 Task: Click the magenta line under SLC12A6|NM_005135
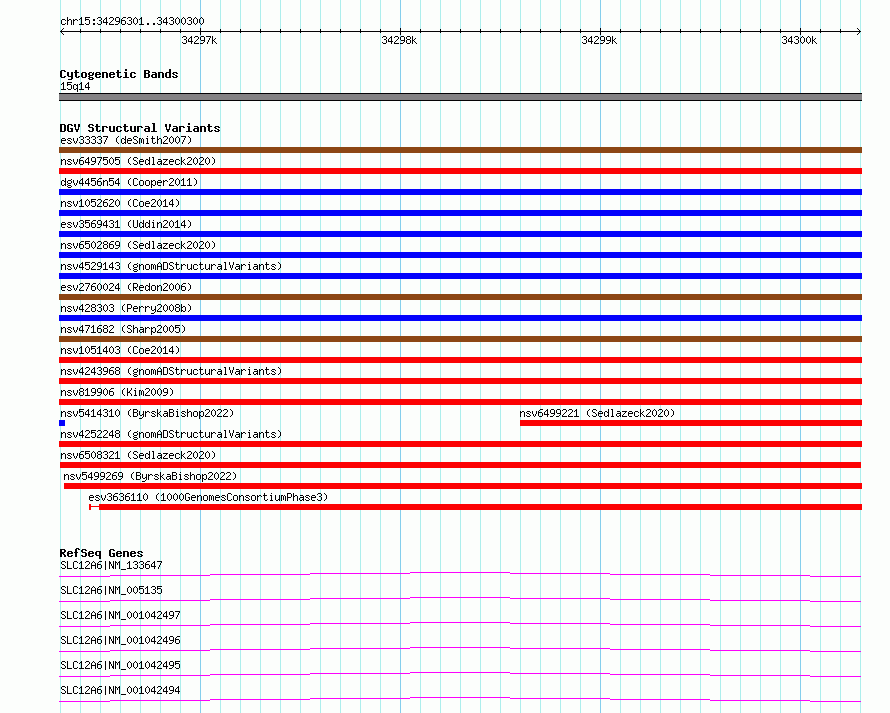pyautogui.click(x=460, y=599)
